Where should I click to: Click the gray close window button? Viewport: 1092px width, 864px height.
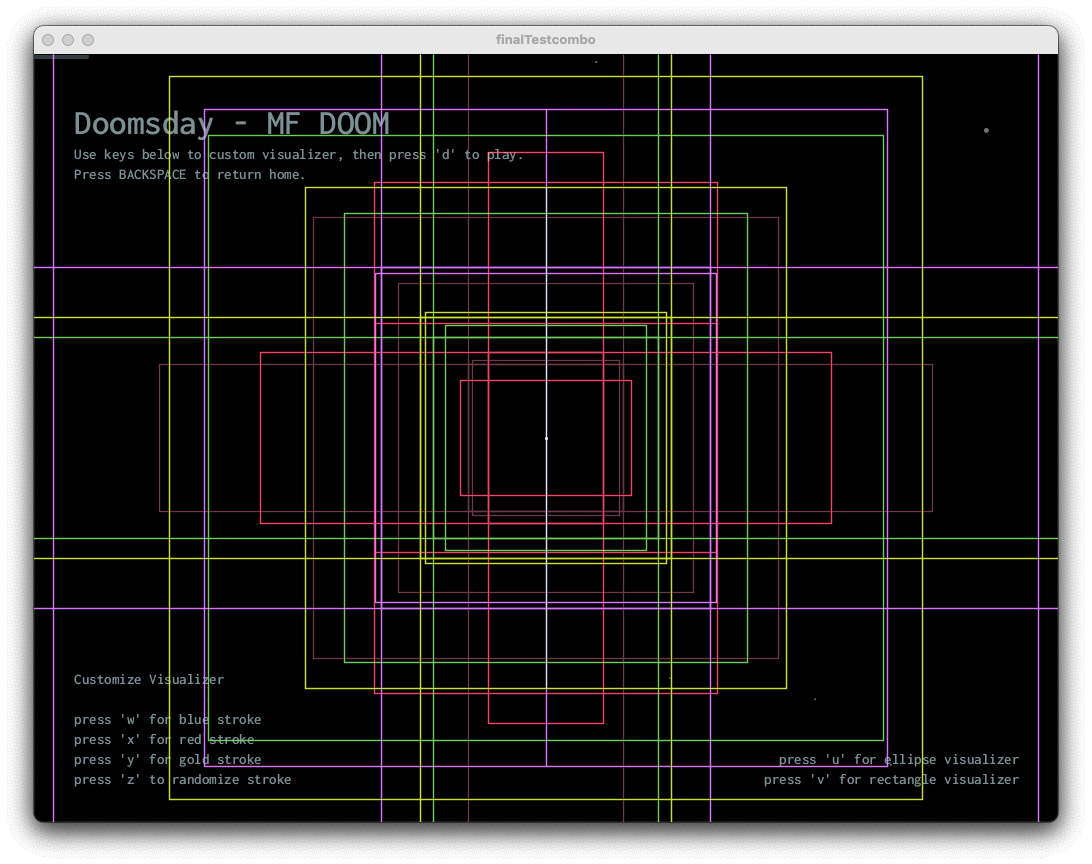coord(48,40)
